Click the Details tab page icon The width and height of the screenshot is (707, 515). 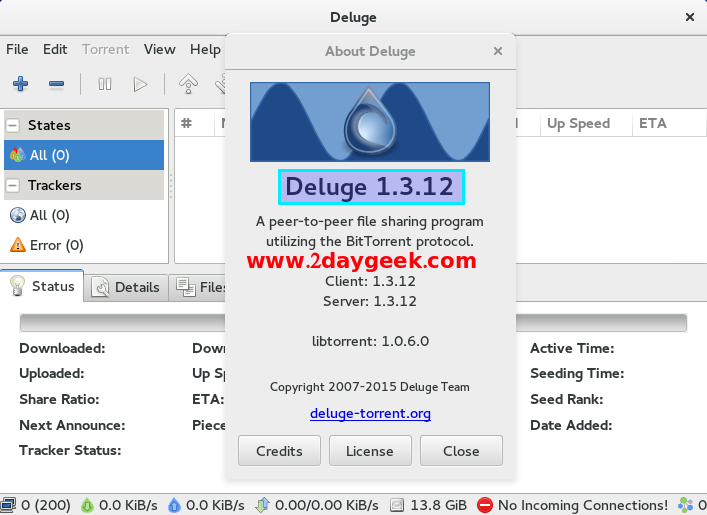pos(100,287)
